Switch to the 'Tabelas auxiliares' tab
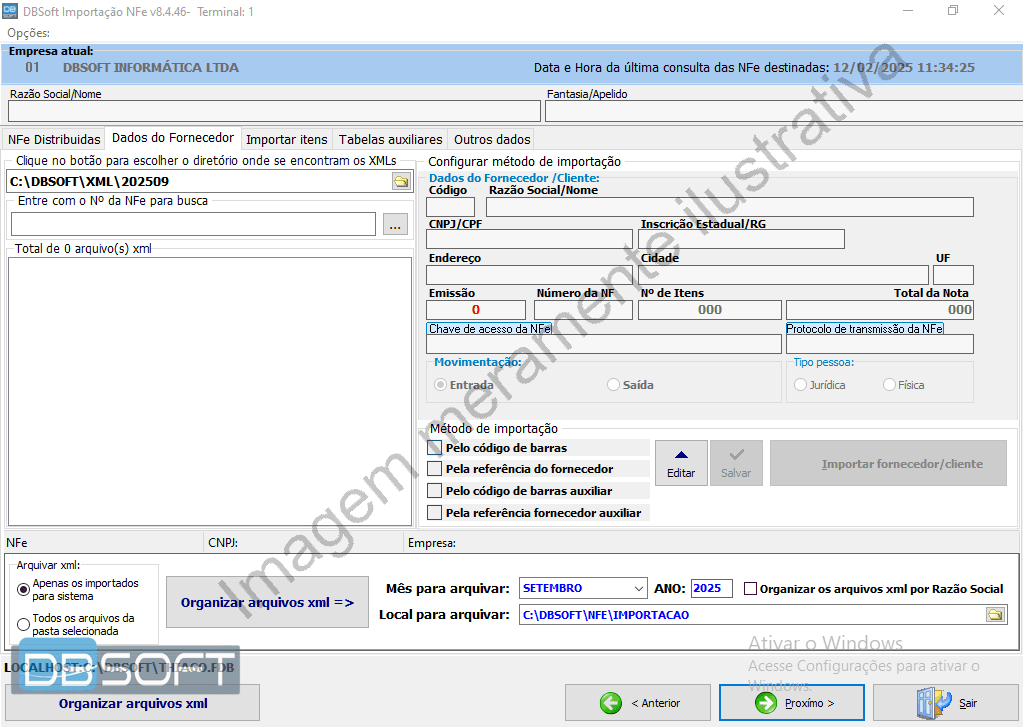This screenshot has width=1023, height=727. [x=391, y=139]
